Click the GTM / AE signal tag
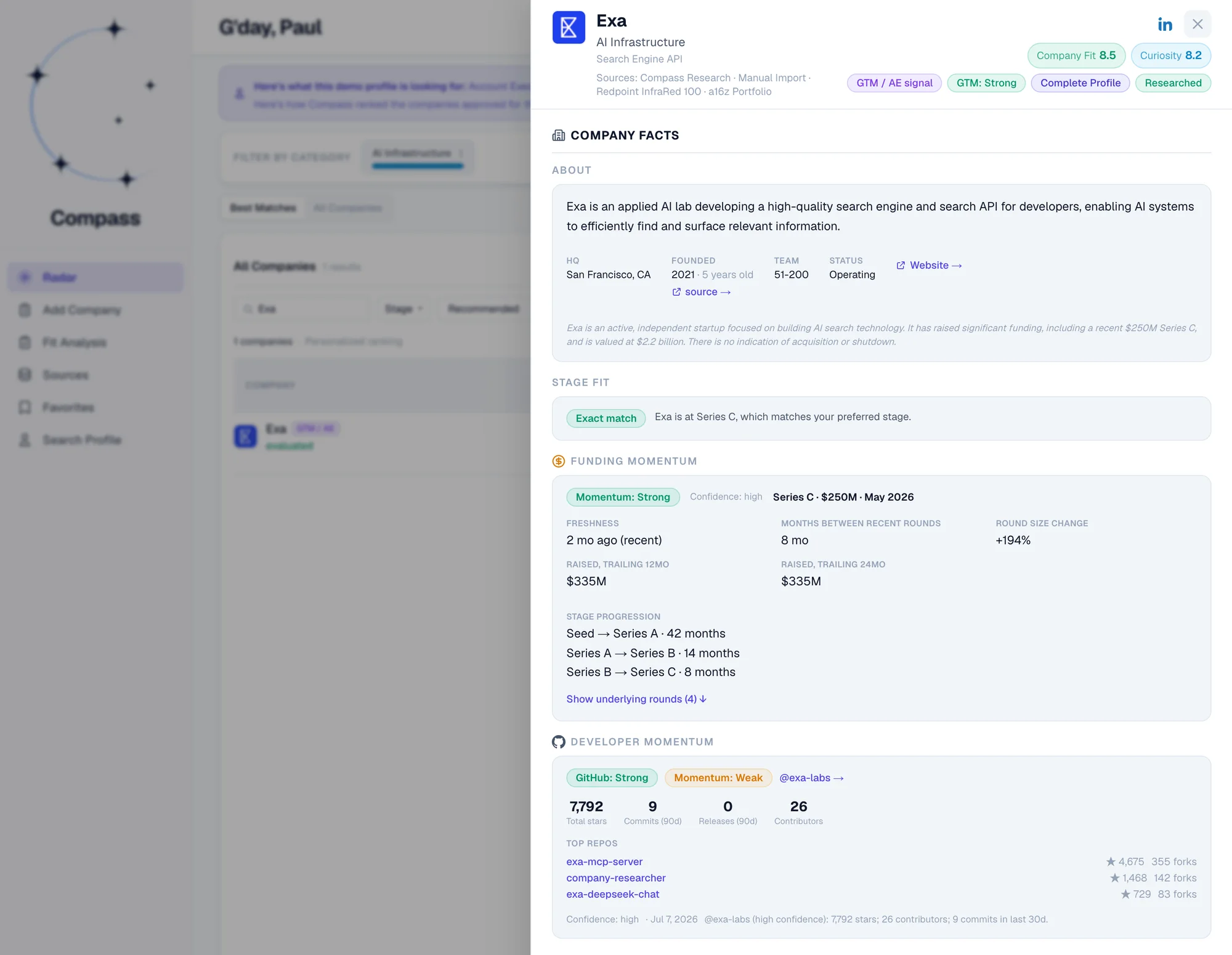This screenshot has height=955, width=1232. (x=894, y=83)
